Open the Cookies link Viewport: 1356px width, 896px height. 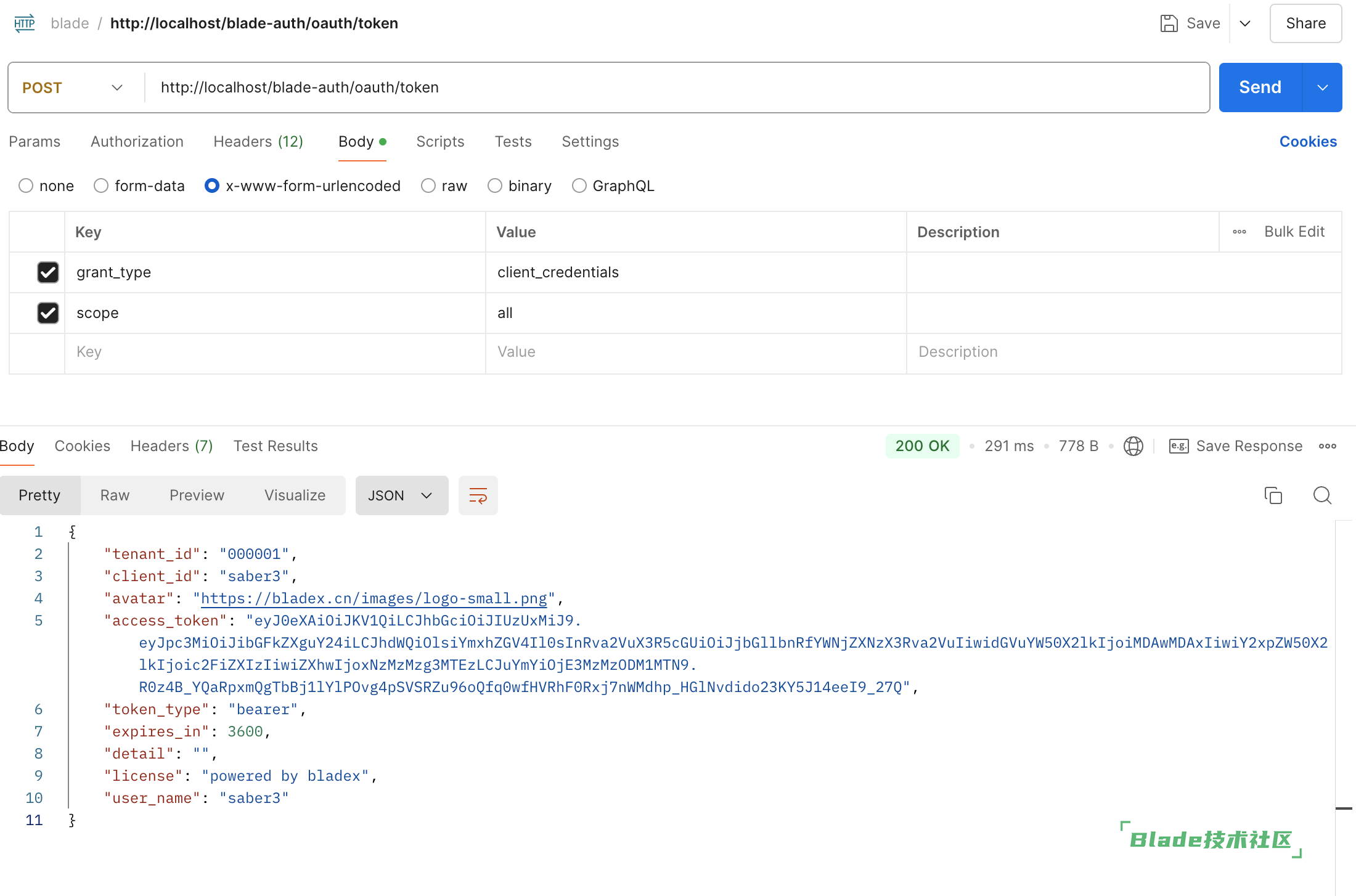[x=1308, y=142]
